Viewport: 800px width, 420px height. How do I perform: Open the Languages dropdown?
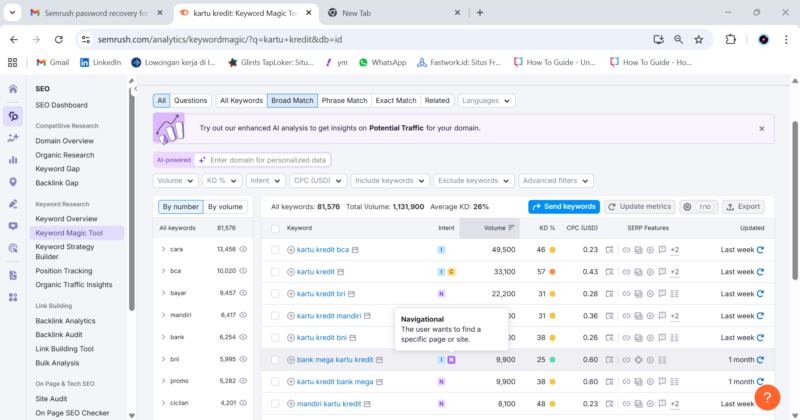click(486, 101)
